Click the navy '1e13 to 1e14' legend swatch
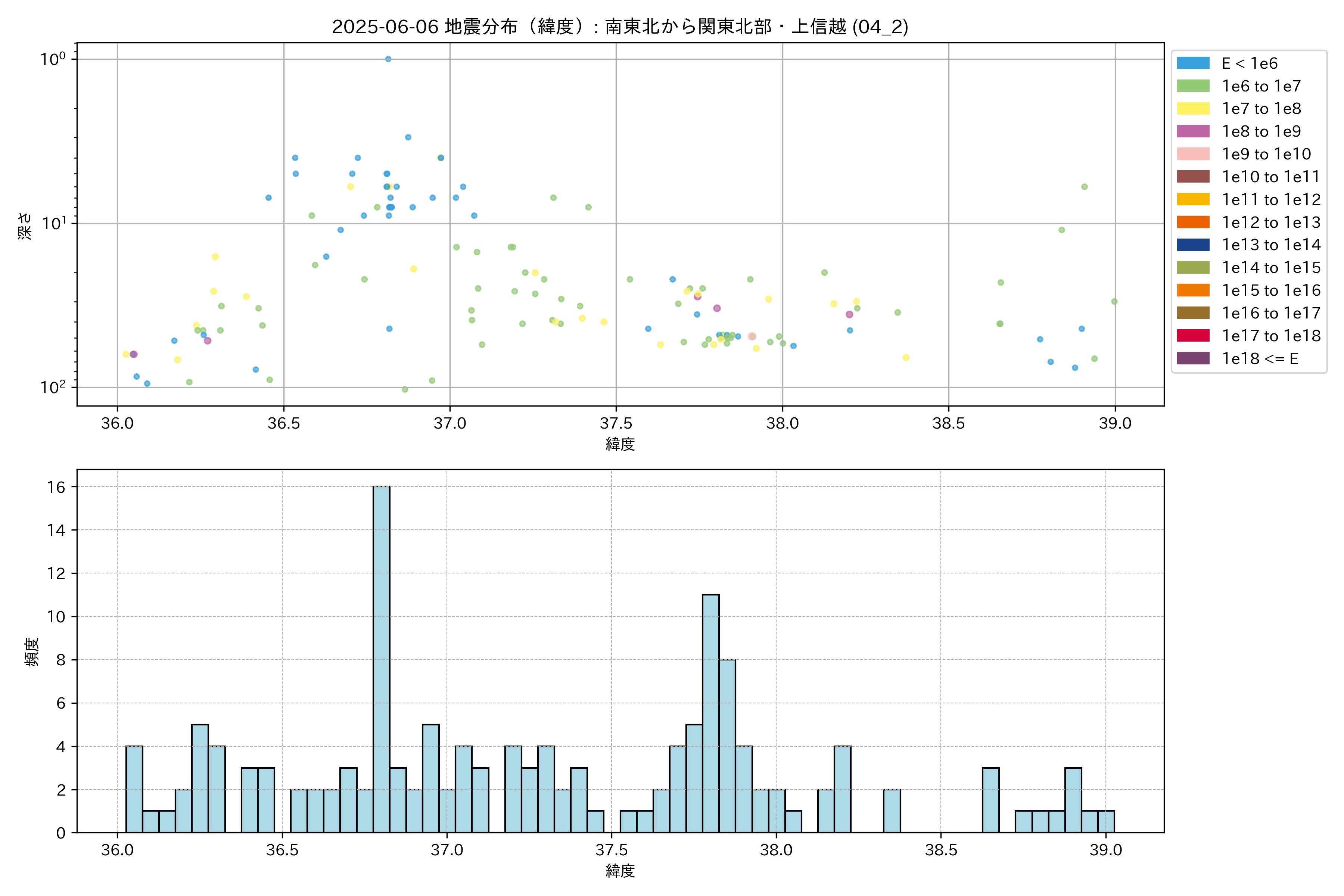Viewport: 1344px width, 896px height. tap(1193, 245)
